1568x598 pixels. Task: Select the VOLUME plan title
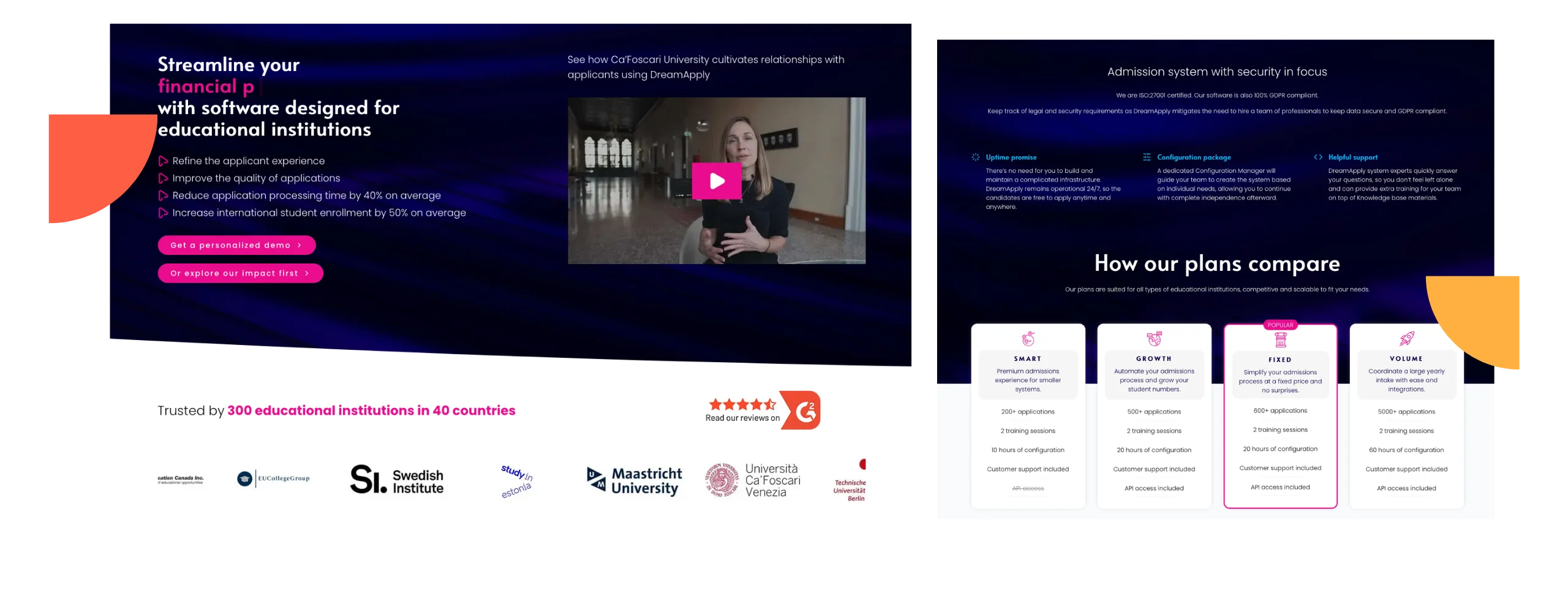1406,359
